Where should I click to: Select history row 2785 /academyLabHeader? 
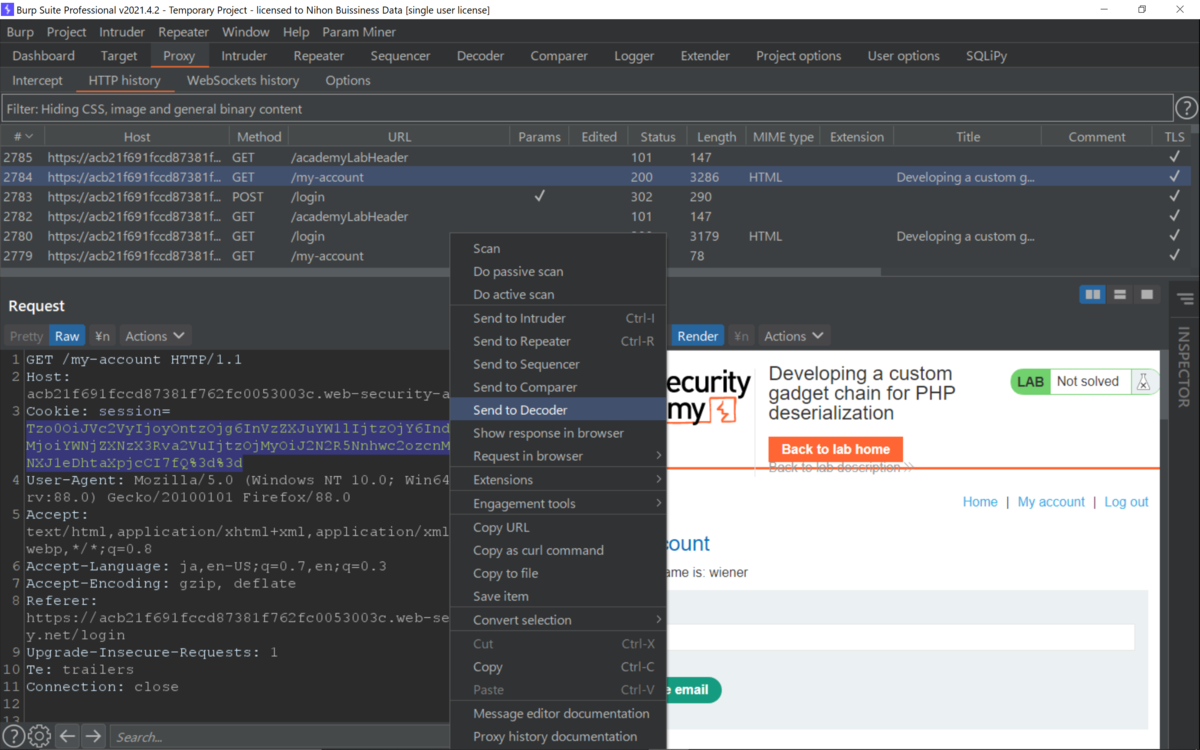(x=596, y=157)
